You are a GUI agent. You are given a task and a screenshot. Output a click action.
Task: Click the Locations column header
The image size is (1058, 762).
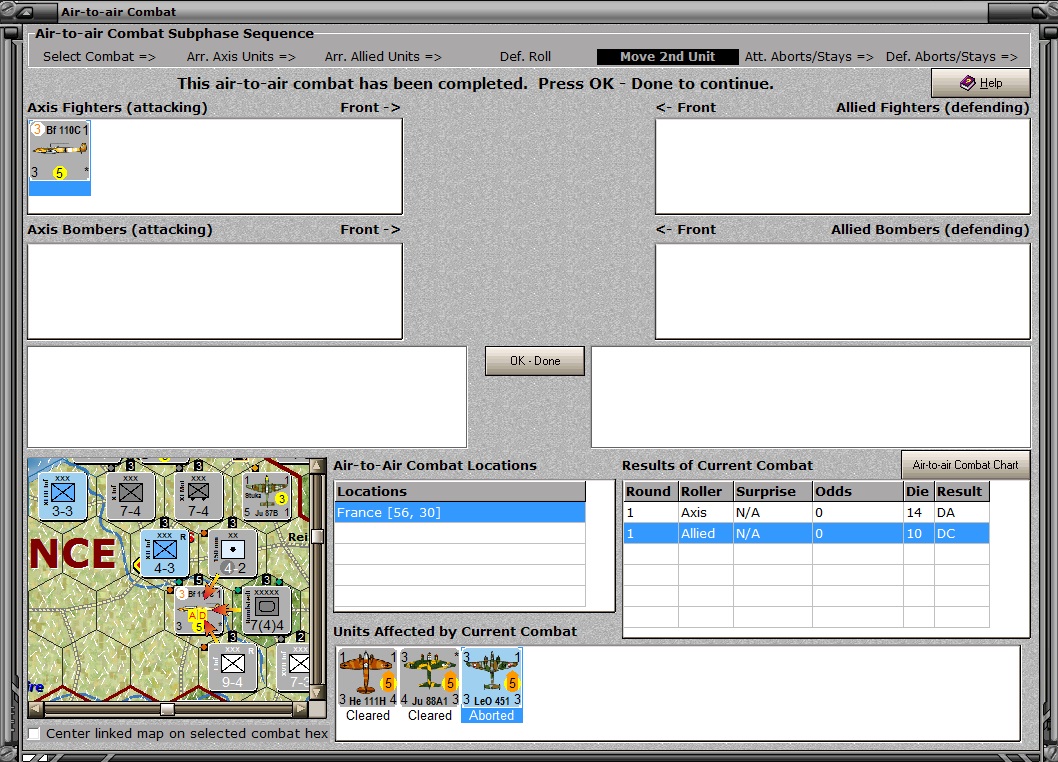tap(460, 491)
